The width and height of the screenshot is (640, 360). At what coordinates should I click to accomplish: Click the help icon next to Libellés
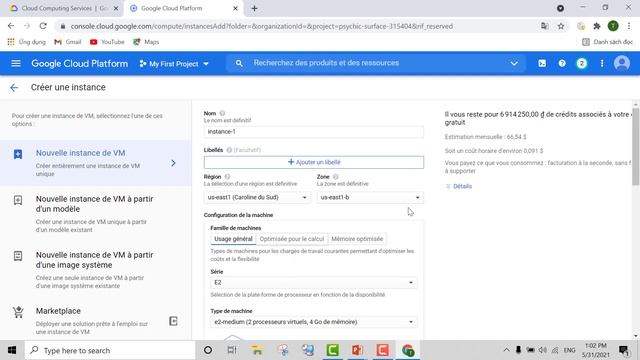click(229, 150)
